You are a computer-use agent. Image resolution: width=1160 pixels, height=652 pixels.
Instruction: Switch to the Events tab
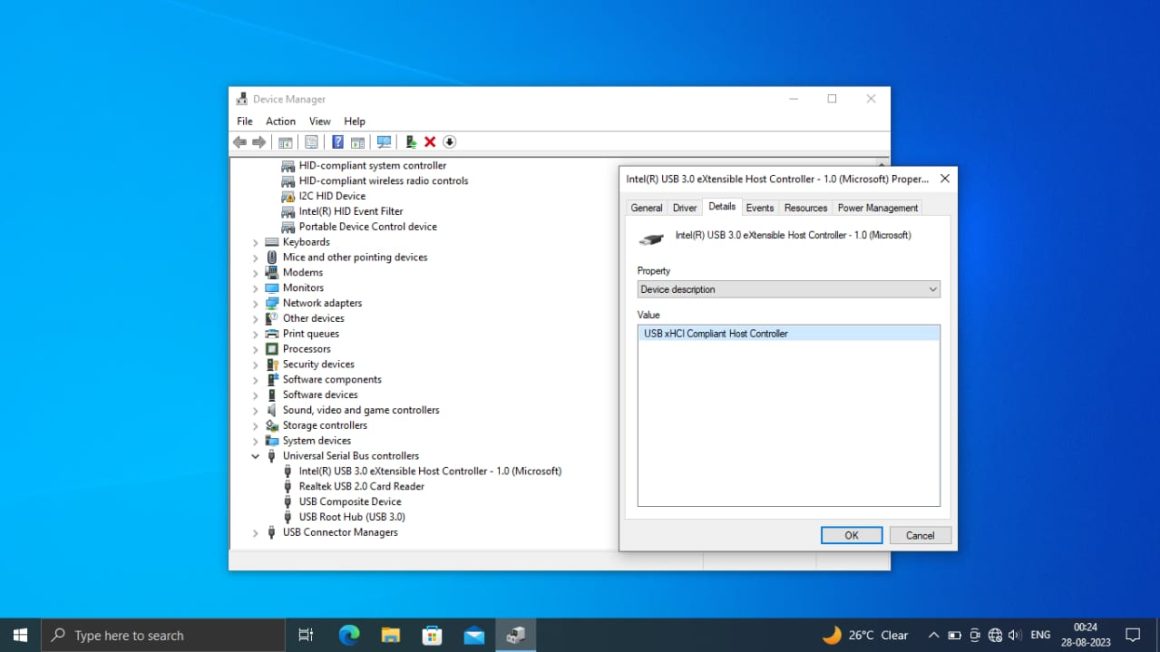[x=759, y=208]
